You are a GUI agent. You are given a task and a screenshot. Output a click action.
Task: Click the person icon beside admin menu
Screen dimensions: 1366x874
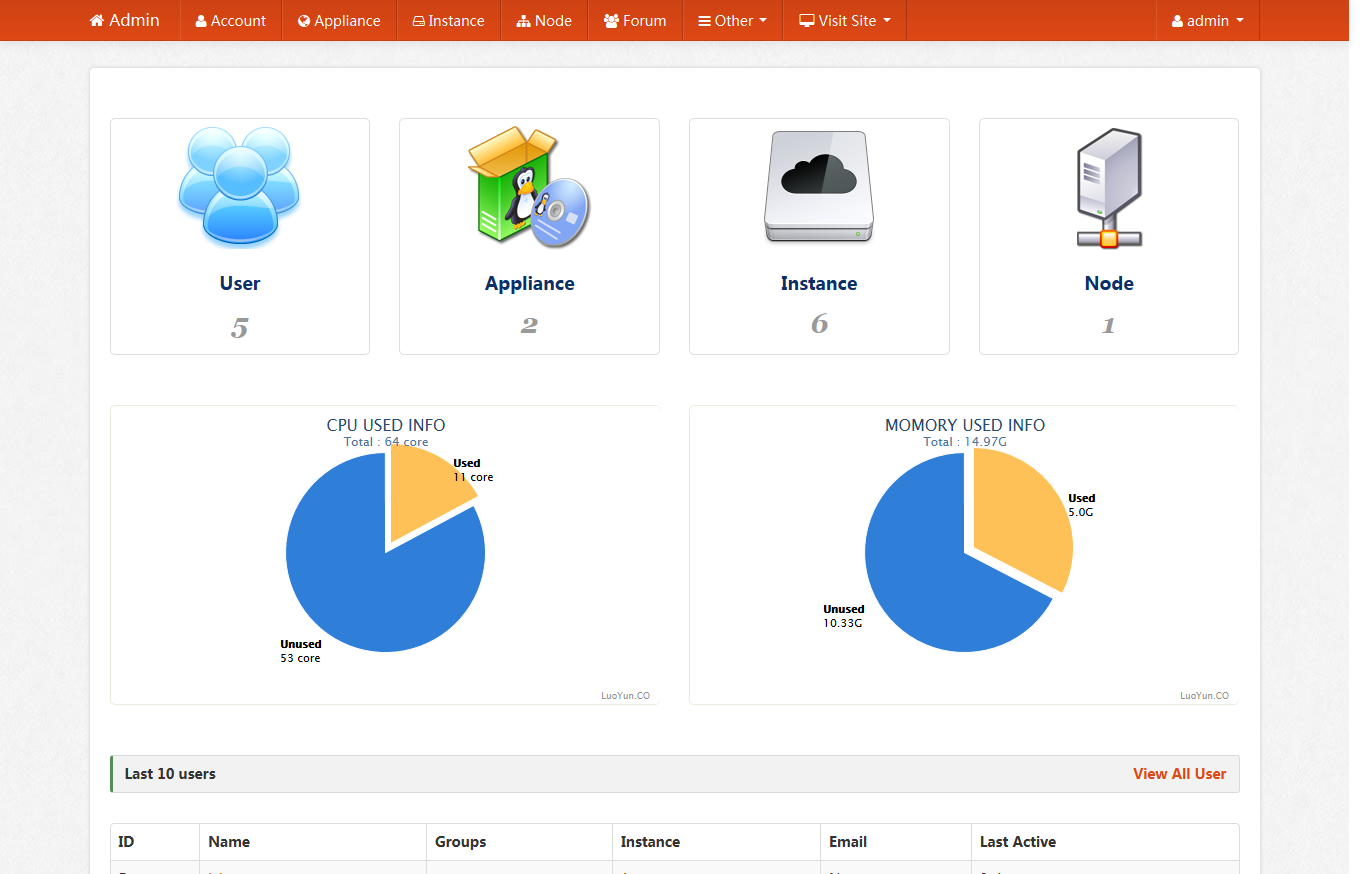(x=1177, y=21)
